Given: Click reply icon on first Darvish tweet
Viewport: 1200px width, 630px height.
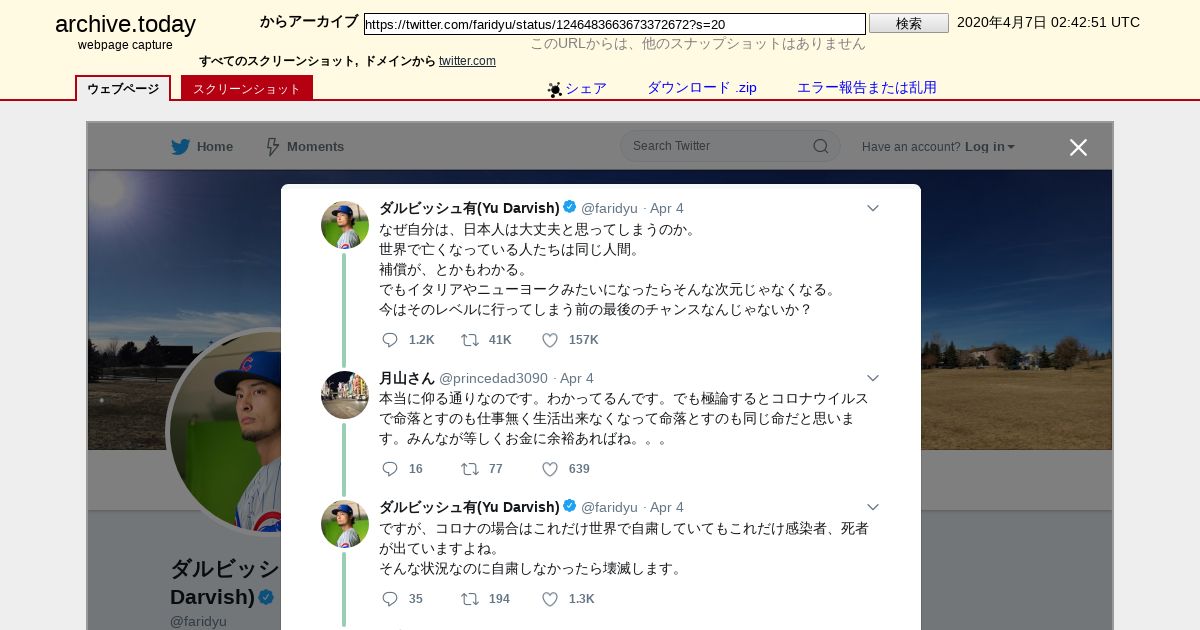Looking at the screenshot, I should click(x=390, y=340).
